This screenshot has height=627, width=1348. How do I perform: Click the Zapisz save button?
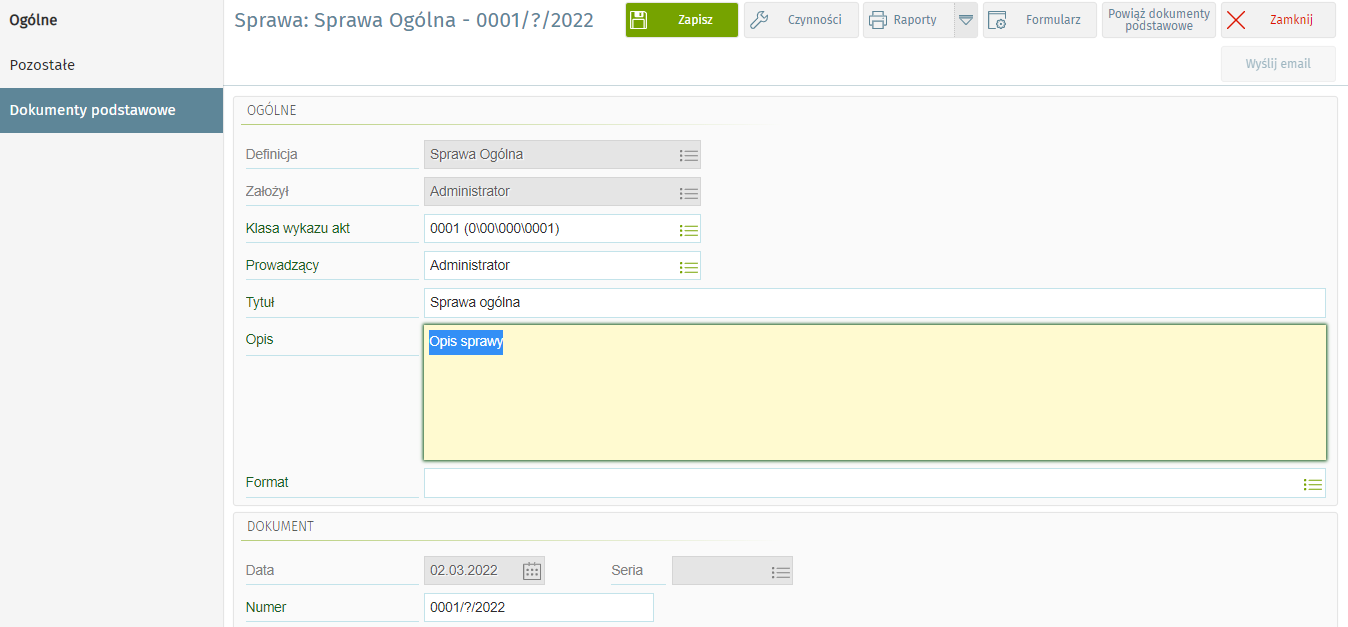point(681,20)
